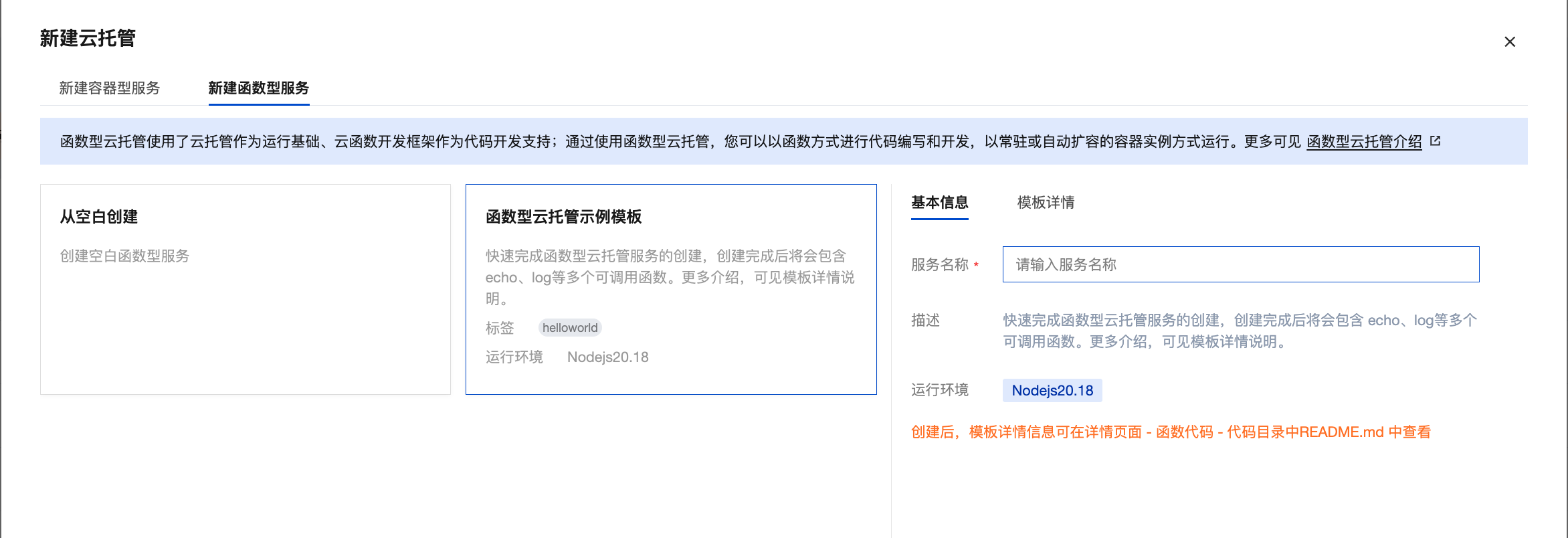Focus the 请输入服务名称 input field

coord(1240,265)
